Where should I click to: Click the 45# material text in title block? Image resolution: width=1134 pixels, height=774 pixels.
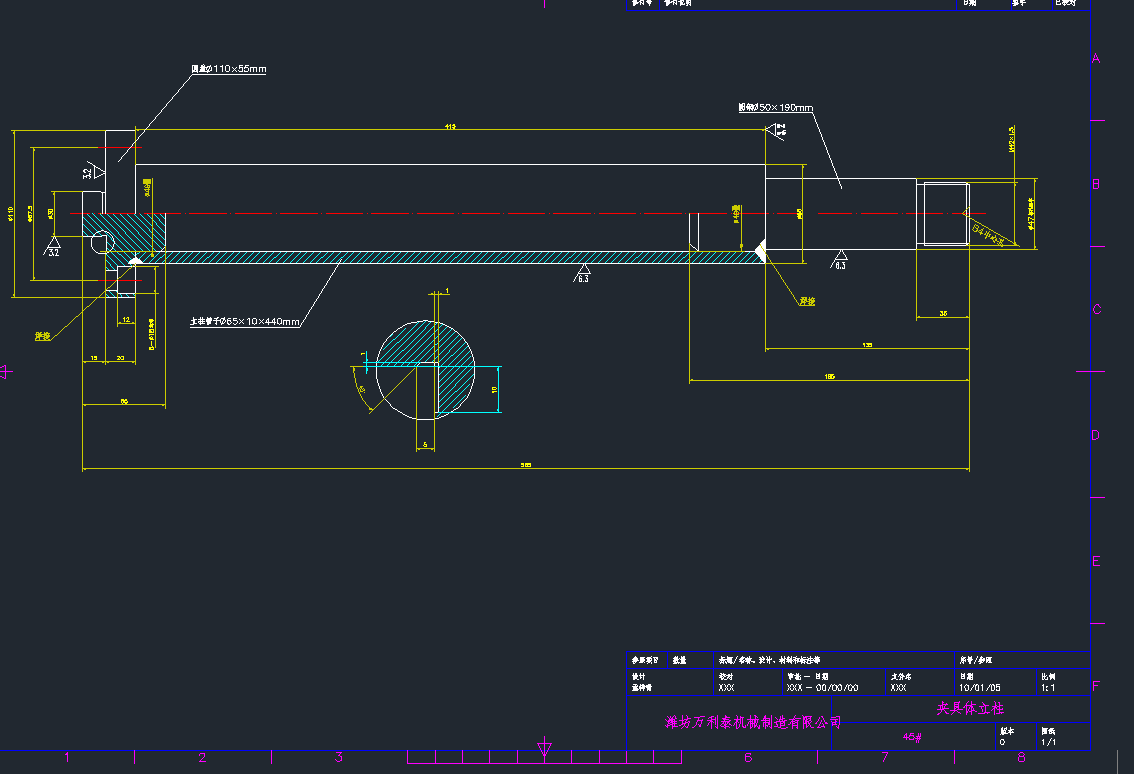pos(912,737)
